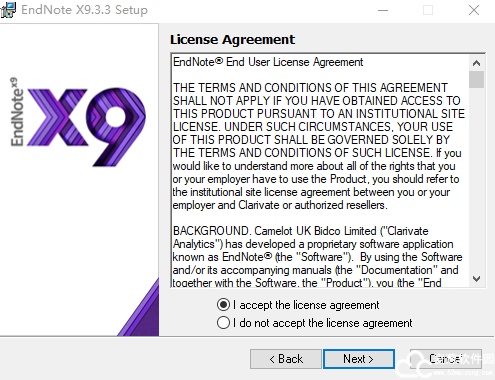Screen dimensions: 495x380
Task: Click the scrollbar down arrow in license box
Action: (x=476, y=279)
